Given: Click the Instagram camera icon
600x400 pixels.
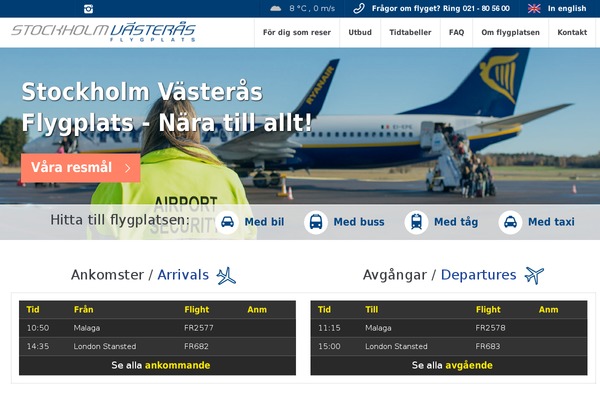Looking at the screenshot, I should tap(88, 8).
